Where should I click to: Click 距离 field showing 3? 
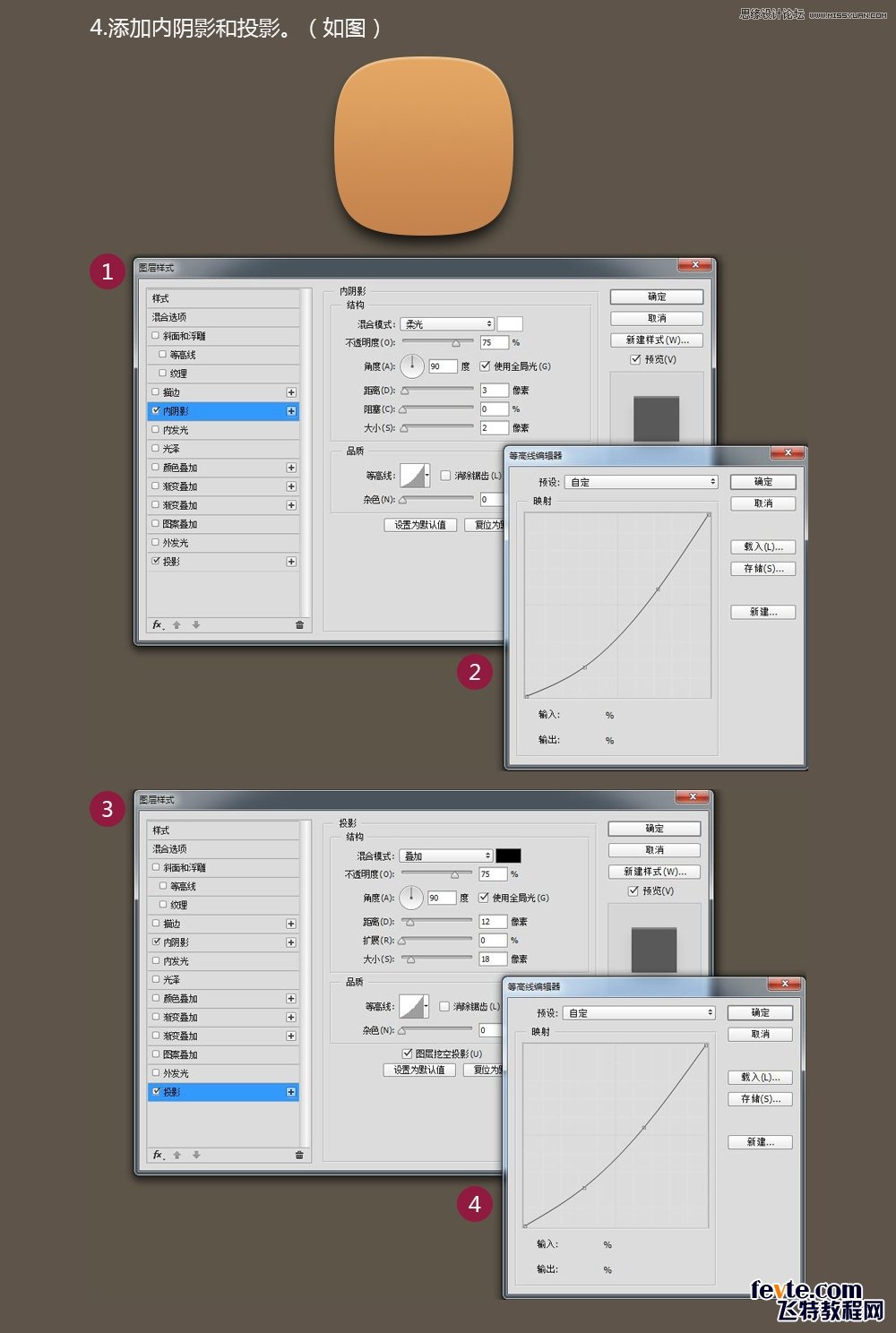[494, 390]
